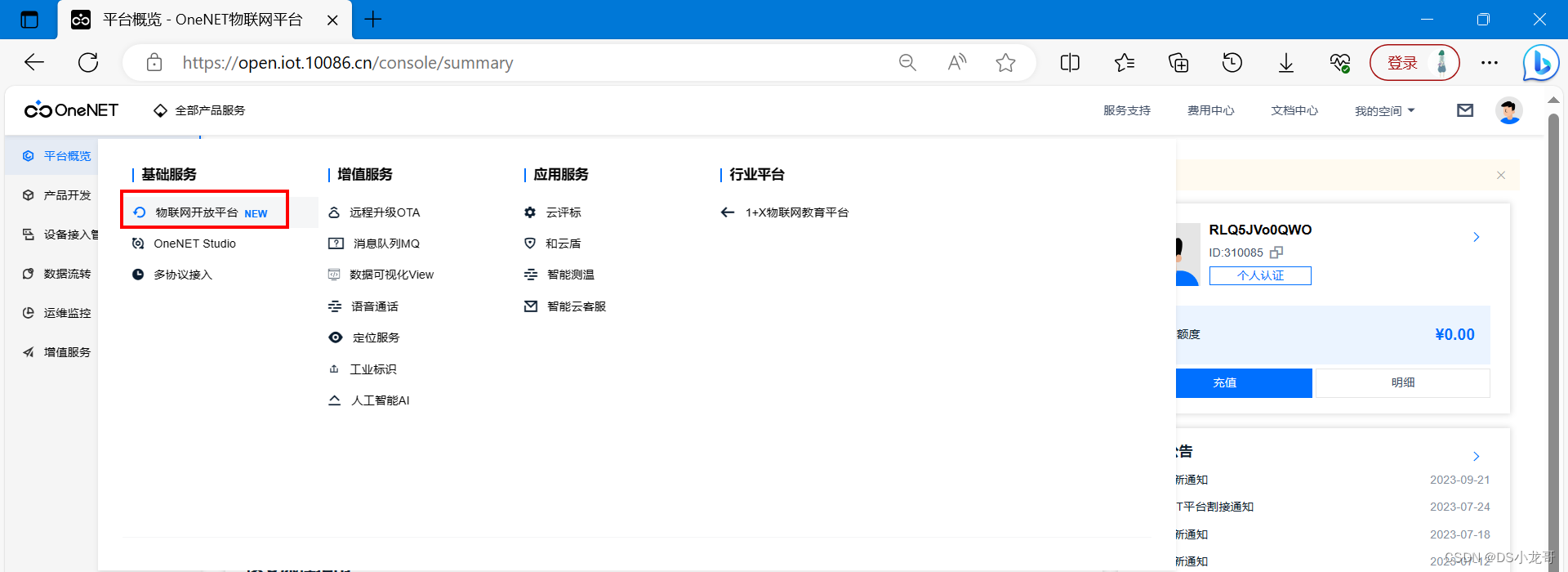The height and width of the screenshot is (572, 1568).
Task: Open downloads icon
Action: tap(1286, 63)
